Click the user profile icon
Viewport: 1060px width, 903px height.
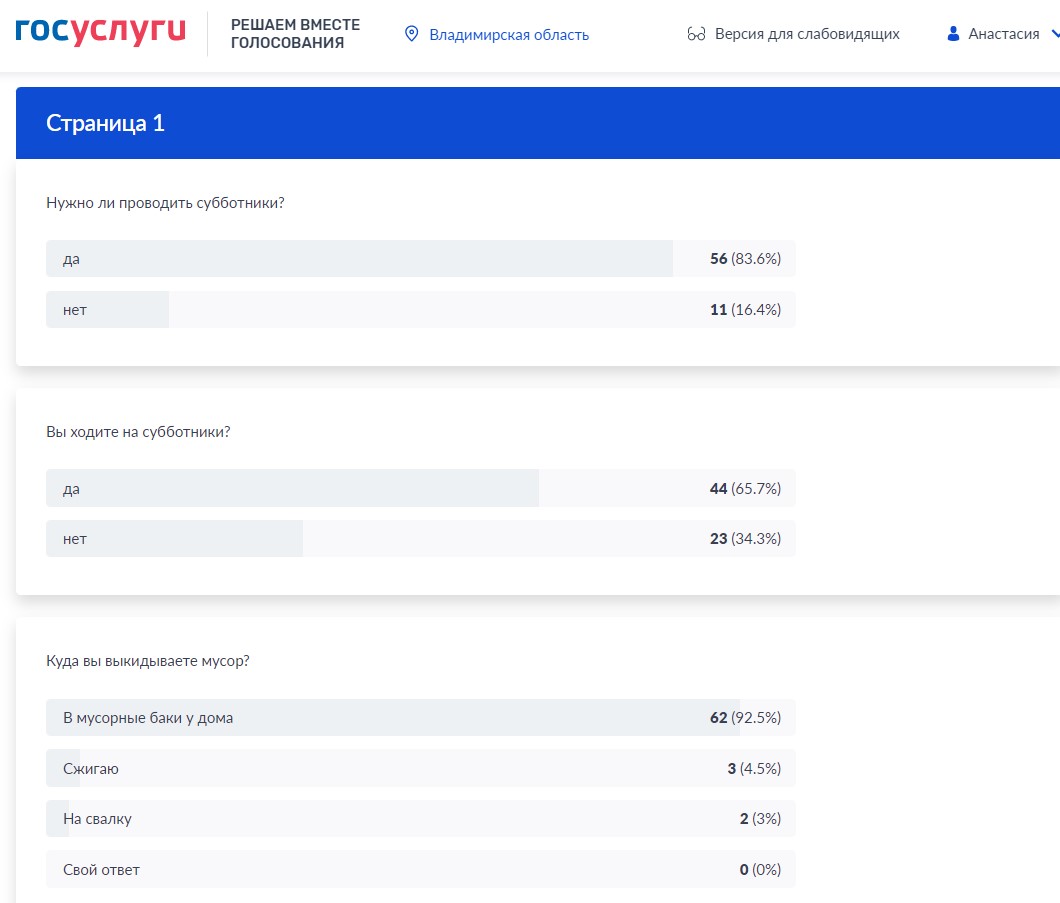point(953,34)
